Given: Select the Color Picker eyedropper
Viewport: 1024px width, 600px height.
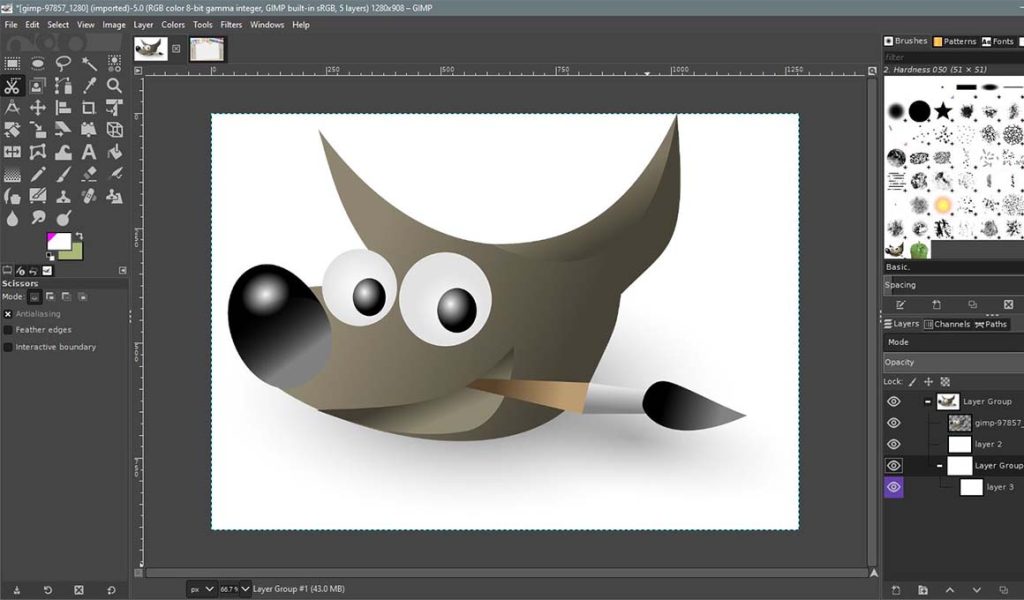Looking at the screenshot, I should pyautogui.click(x=89, y=86).
